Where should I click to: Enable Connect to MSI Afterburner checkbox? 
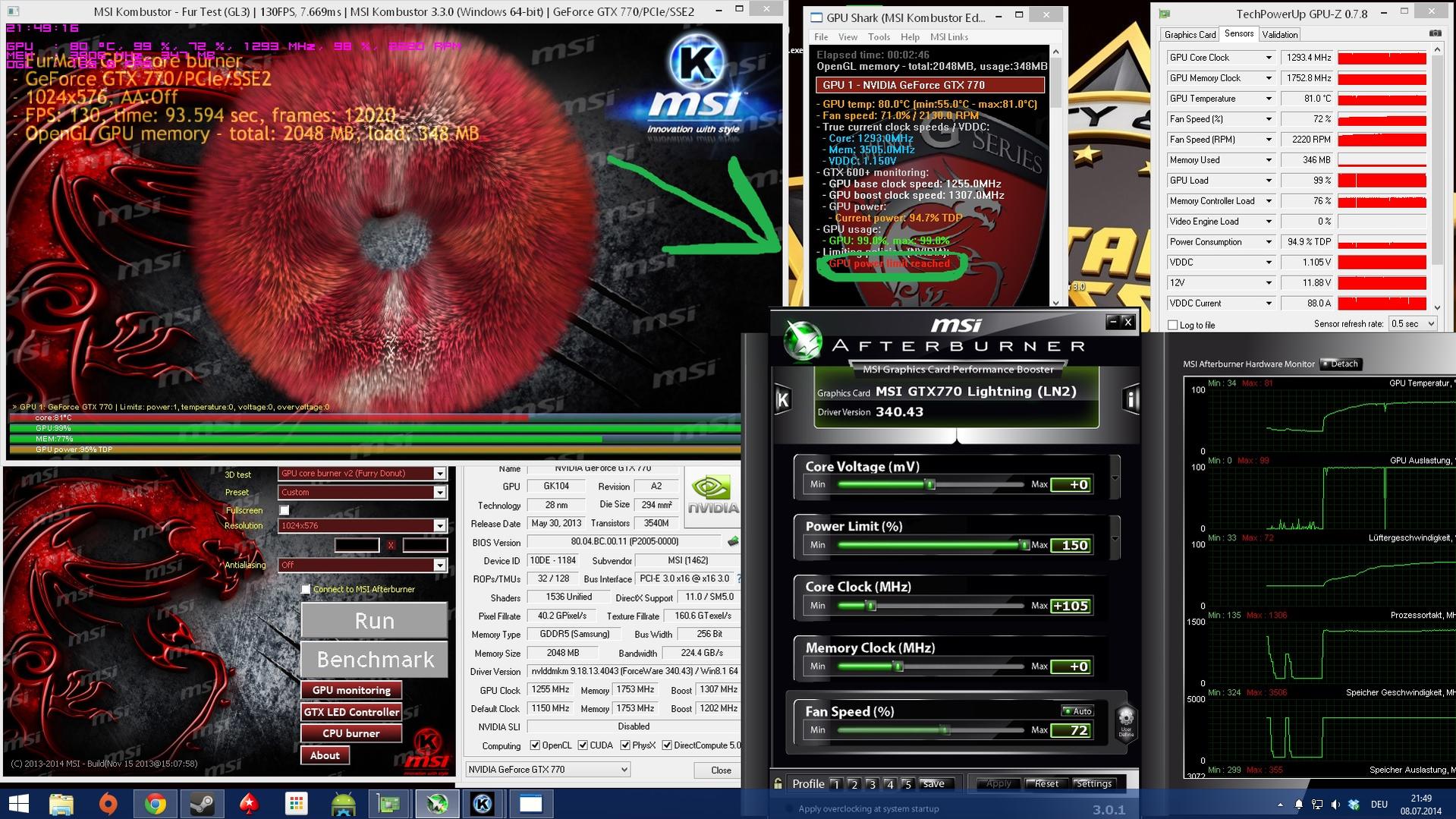pyautogui.click(x=306, y=589)
